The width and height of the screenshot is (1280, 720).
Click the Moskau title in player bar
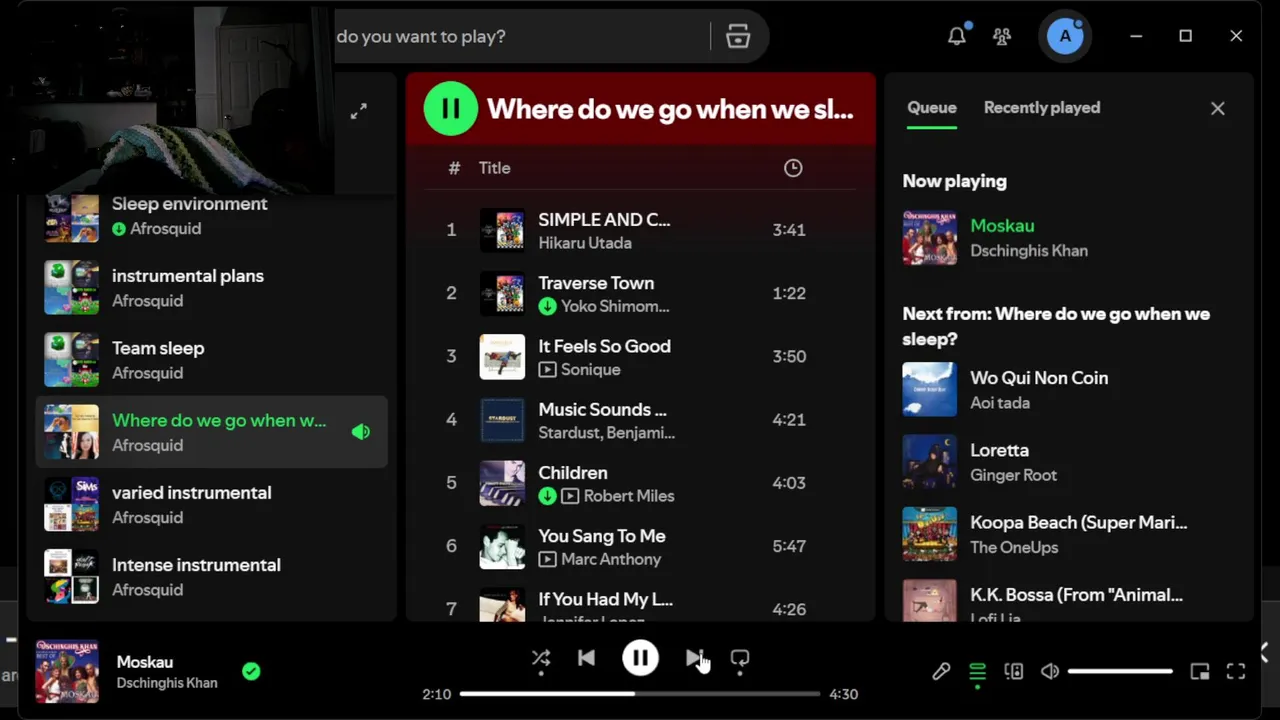coord(145,662)
